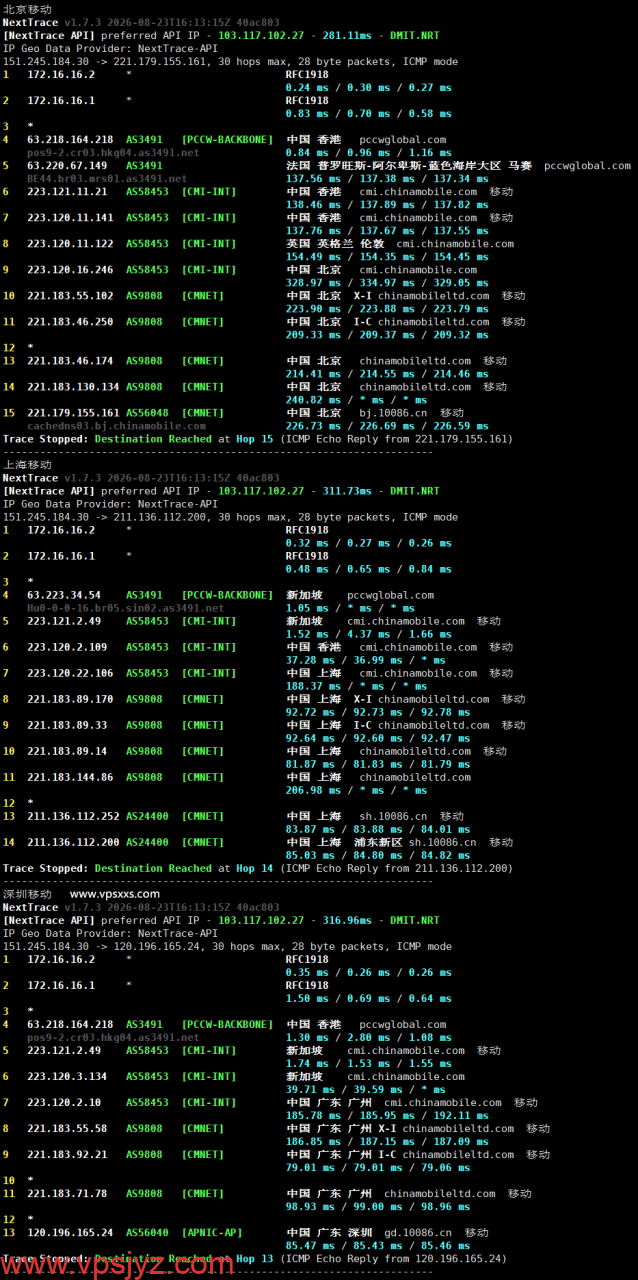Click hostname Hu0-0-0-16.br05.sin02.as3491.net
This screenshot has width=638, height=1280.
point(125,608)
